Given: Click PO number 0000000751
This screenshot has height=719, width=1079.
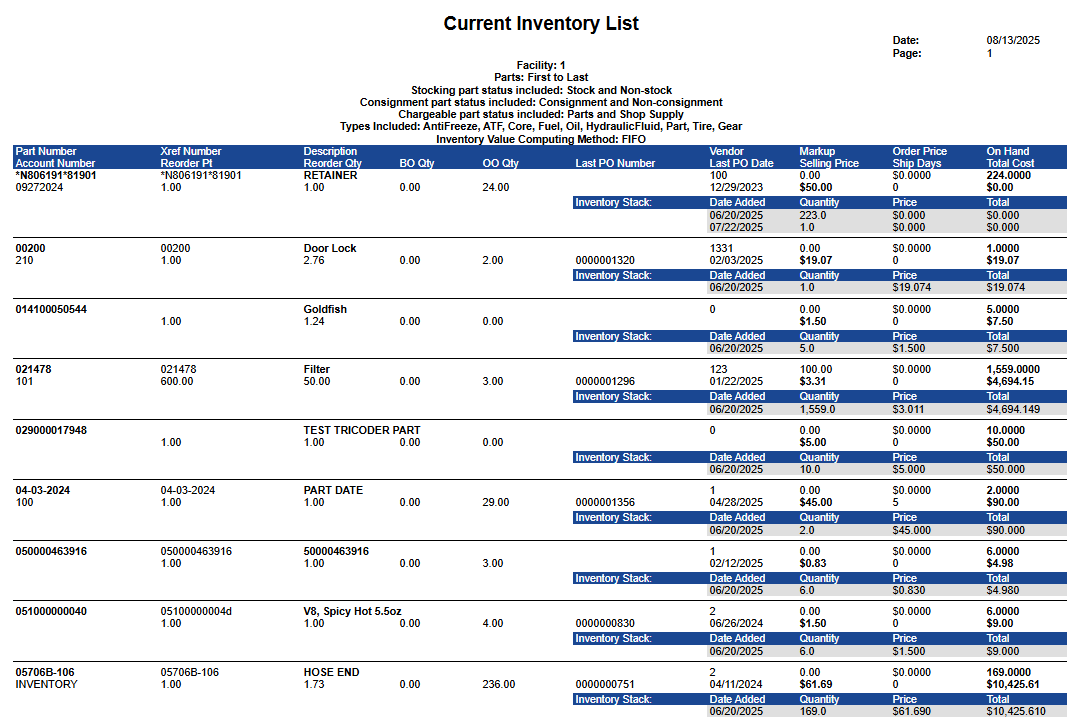Looking at the screenshot, I should coord(605,684).
